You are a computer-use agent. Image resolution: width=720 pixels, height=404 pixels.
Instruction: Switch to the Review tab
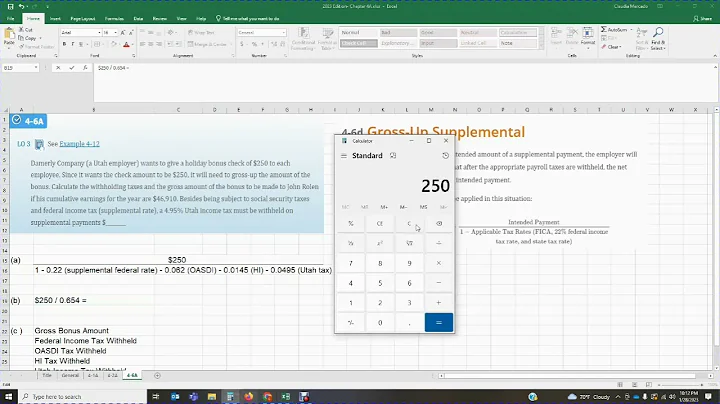(x=160, y=19)
